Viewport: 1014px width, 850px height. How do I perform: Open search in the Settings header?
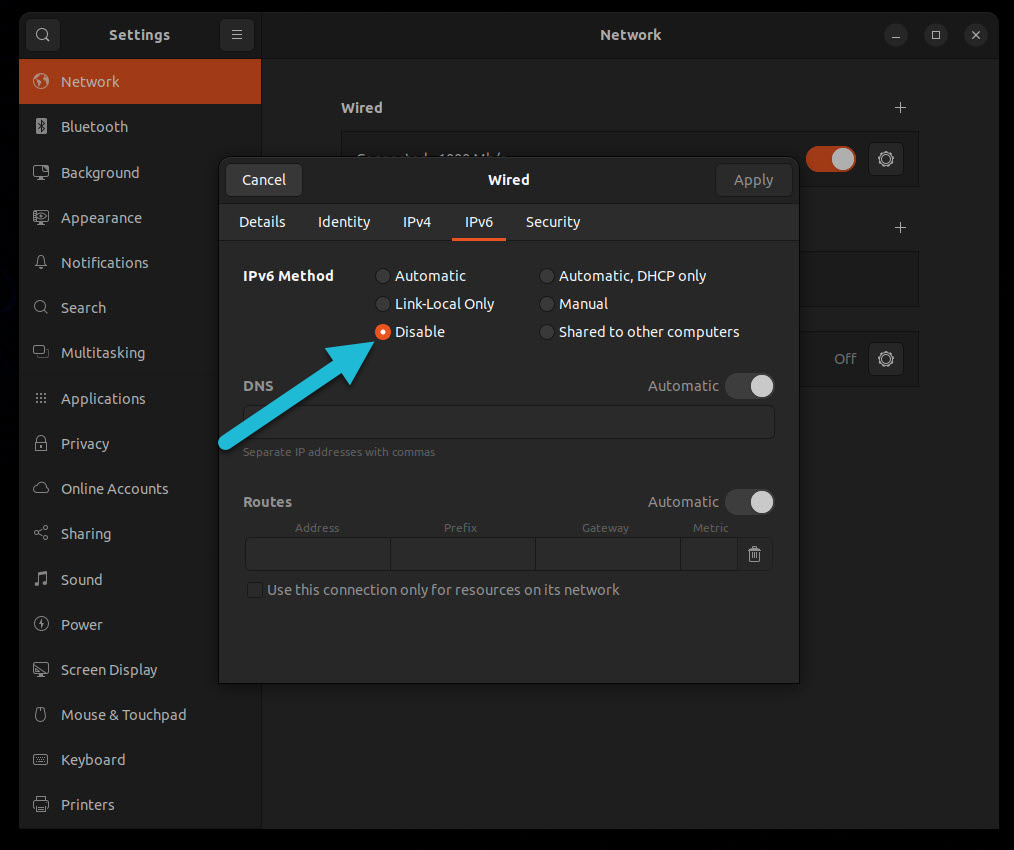pyautogui.click(x=42, y=34)
